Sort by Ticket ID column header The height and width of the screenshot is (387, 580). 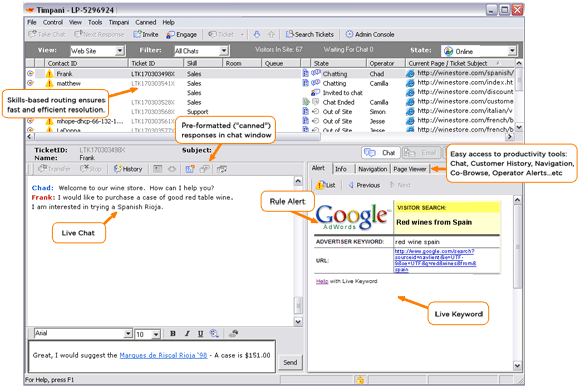(156, 63)
